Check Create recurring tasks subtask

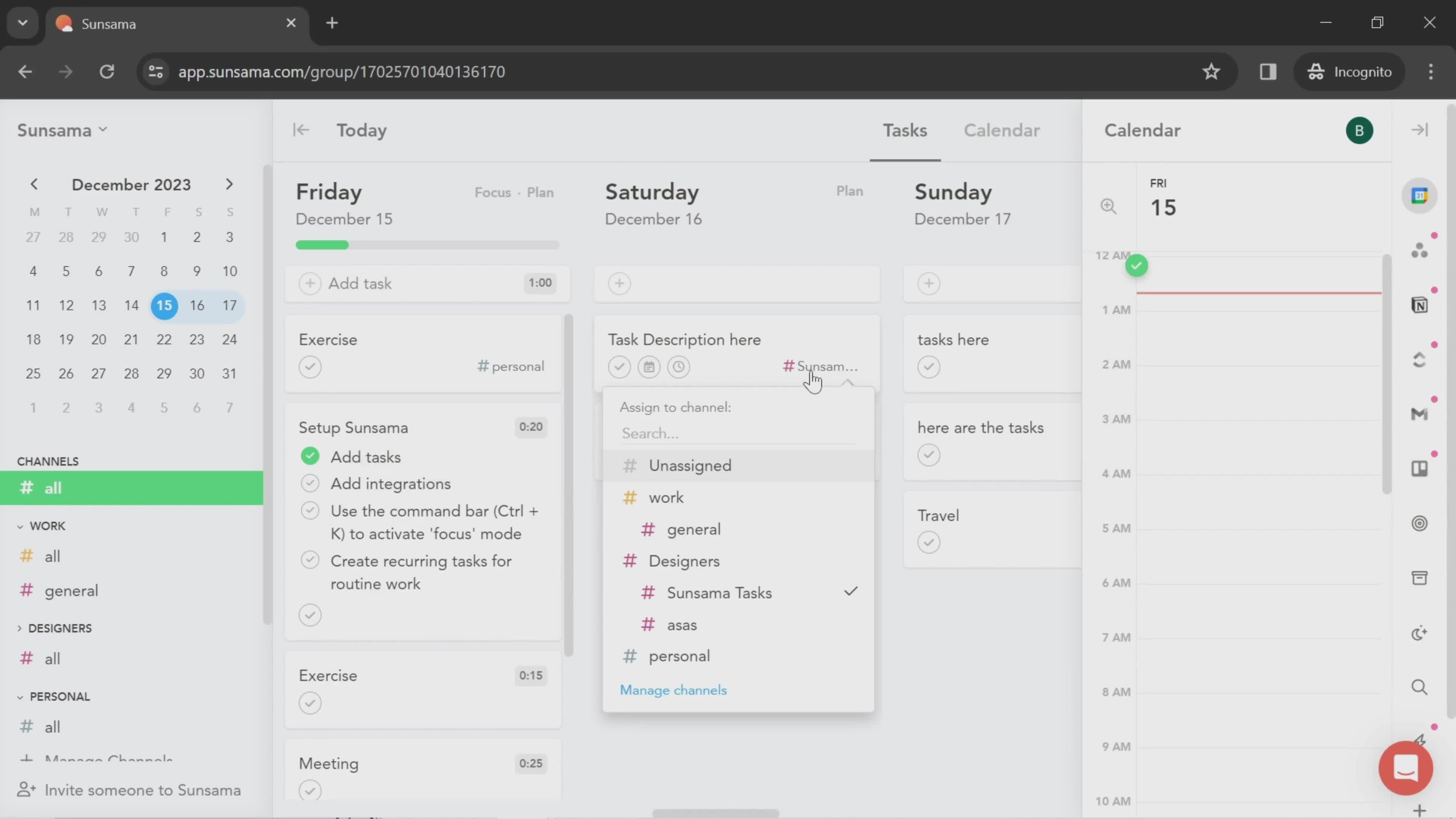coord(310,560)
